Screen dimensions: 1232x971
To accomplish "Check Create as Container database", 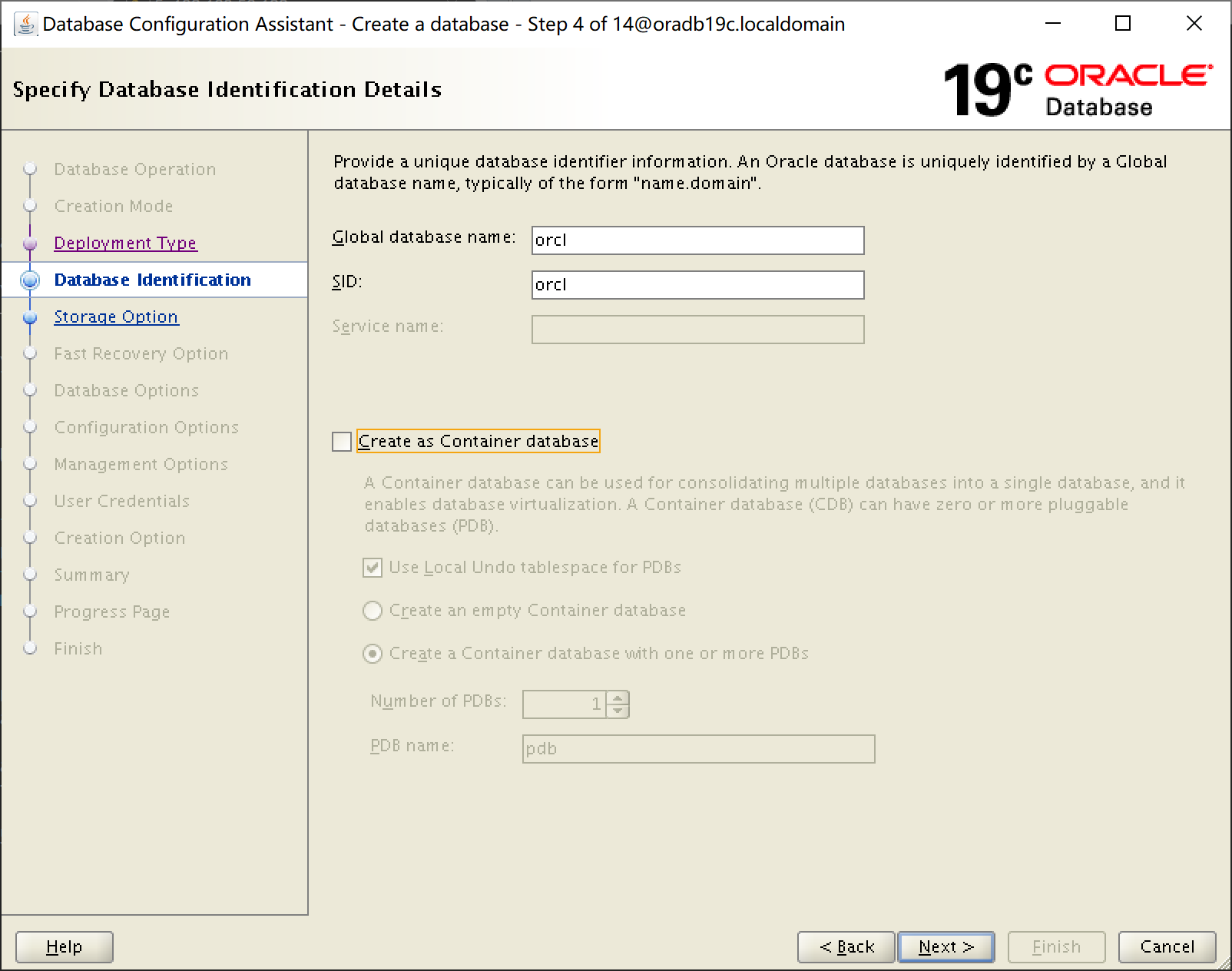I will 342,442.
